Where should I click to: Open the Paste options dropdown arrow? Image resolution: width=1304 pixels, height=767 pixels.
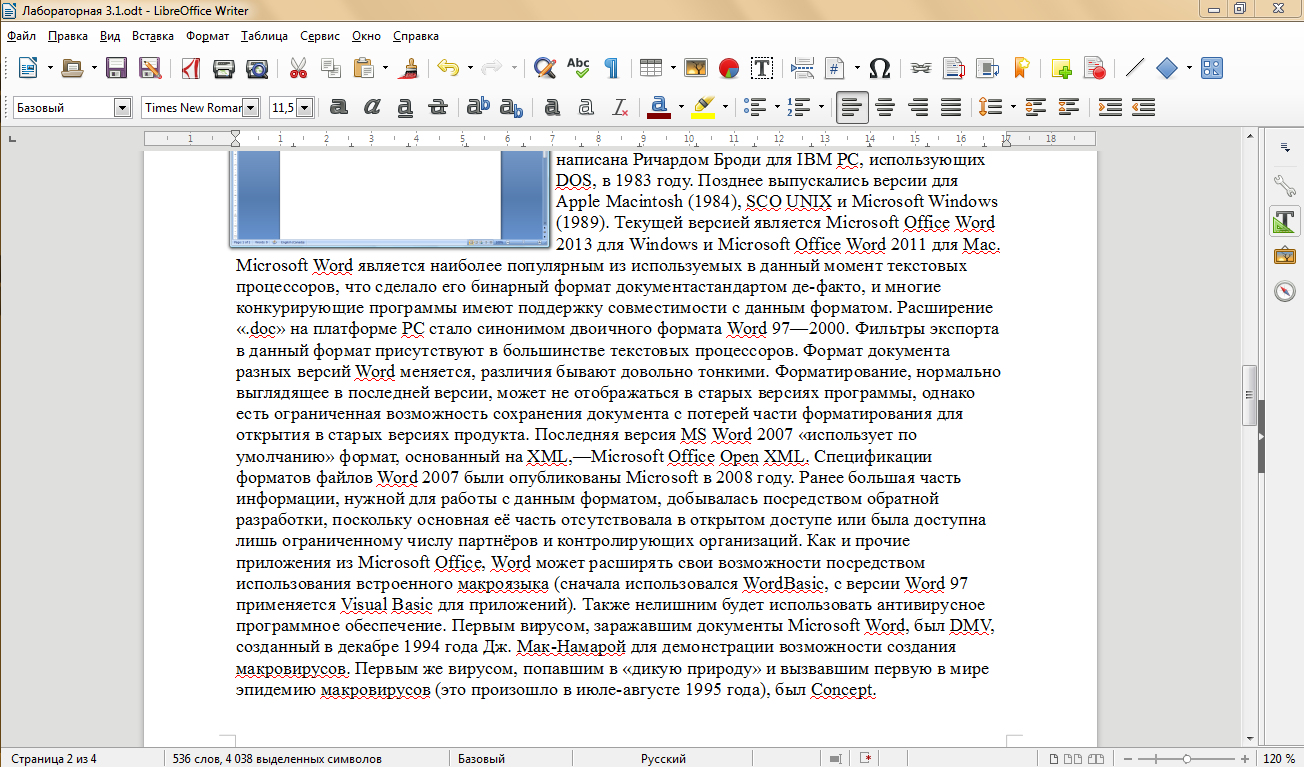(384, 68)
